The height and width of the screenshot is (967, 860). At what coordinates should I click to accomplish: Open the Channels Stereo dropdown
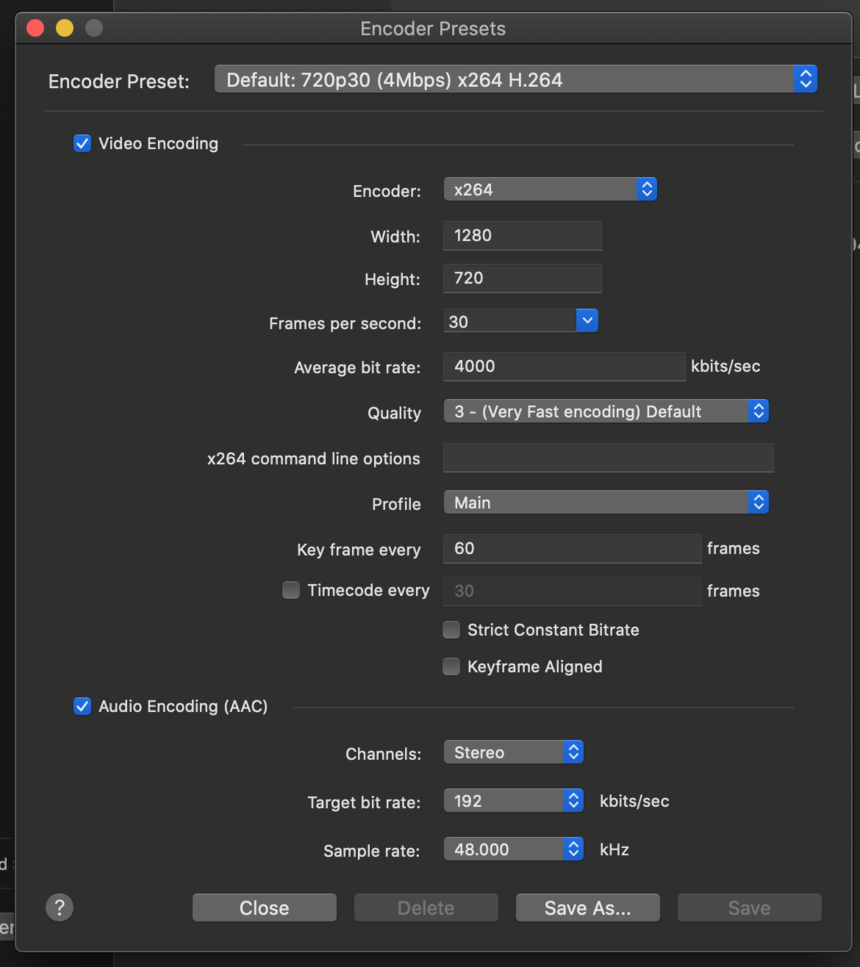(513, 752)
